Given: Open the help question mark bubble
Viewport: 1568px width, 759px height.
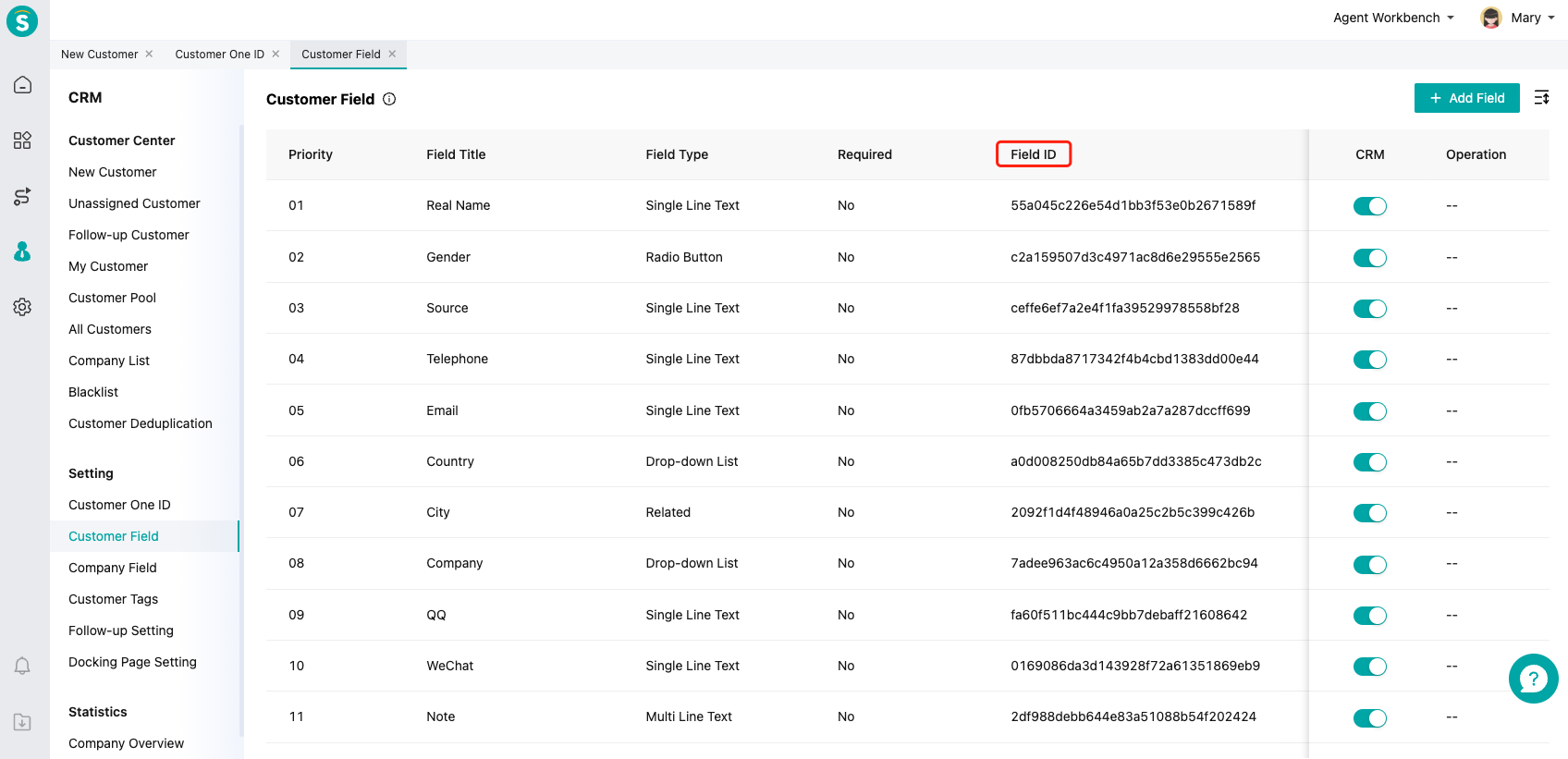Looking at the screenshot, I should click(1533, 679).
